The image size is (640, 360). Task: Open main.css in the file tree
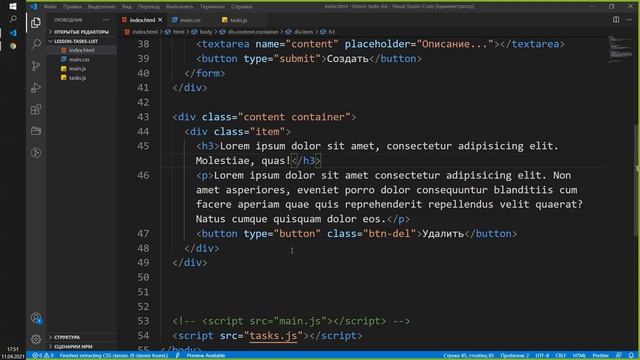[79, 60]
